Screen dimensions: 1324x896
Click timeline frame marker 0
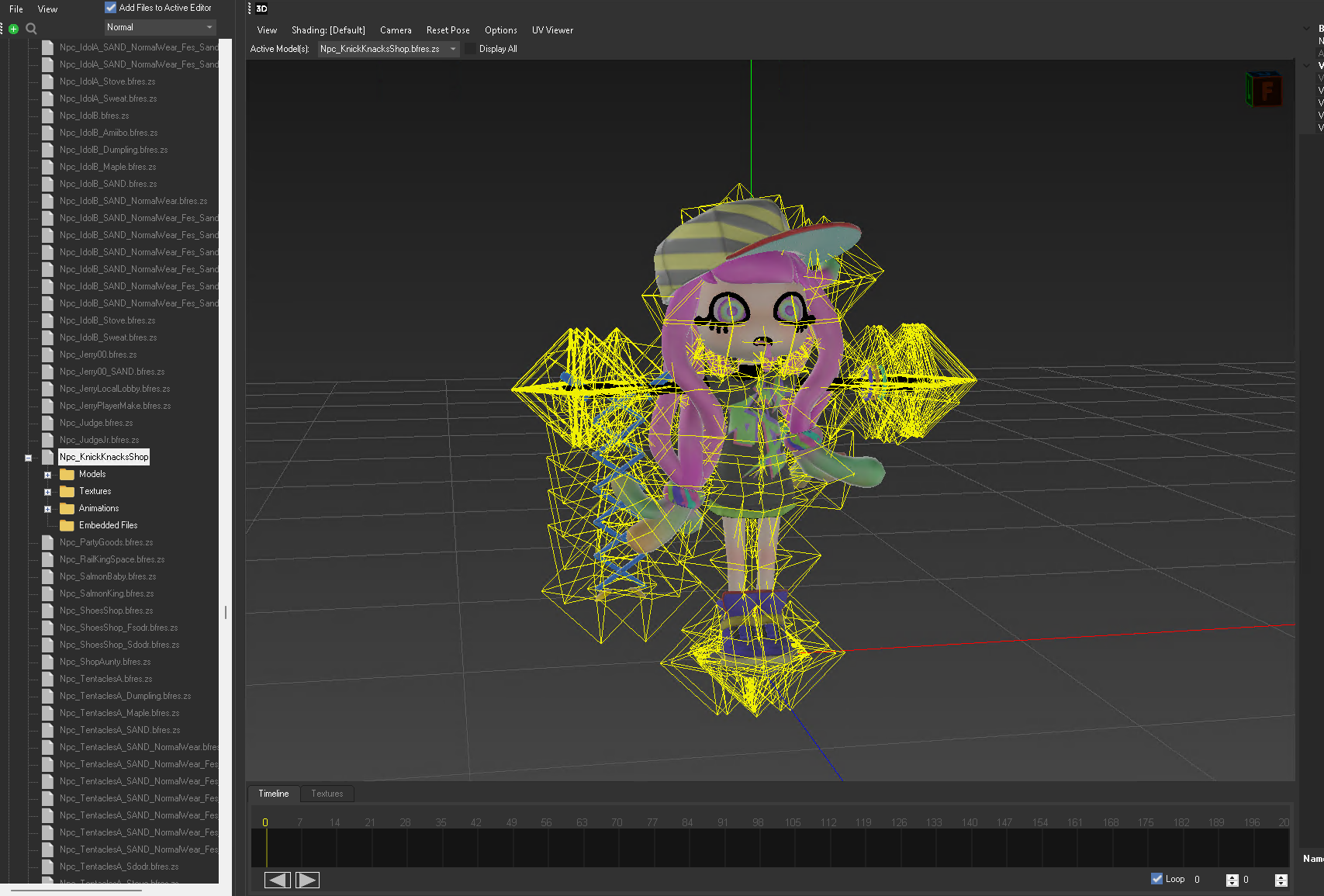pyautogui.click(x=265, y=822)
